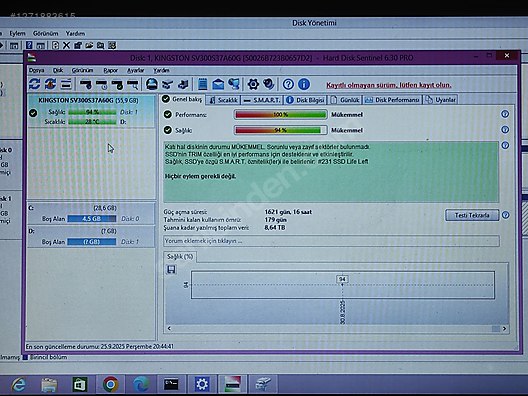Open the Uyarılar tab

point(440,100)
